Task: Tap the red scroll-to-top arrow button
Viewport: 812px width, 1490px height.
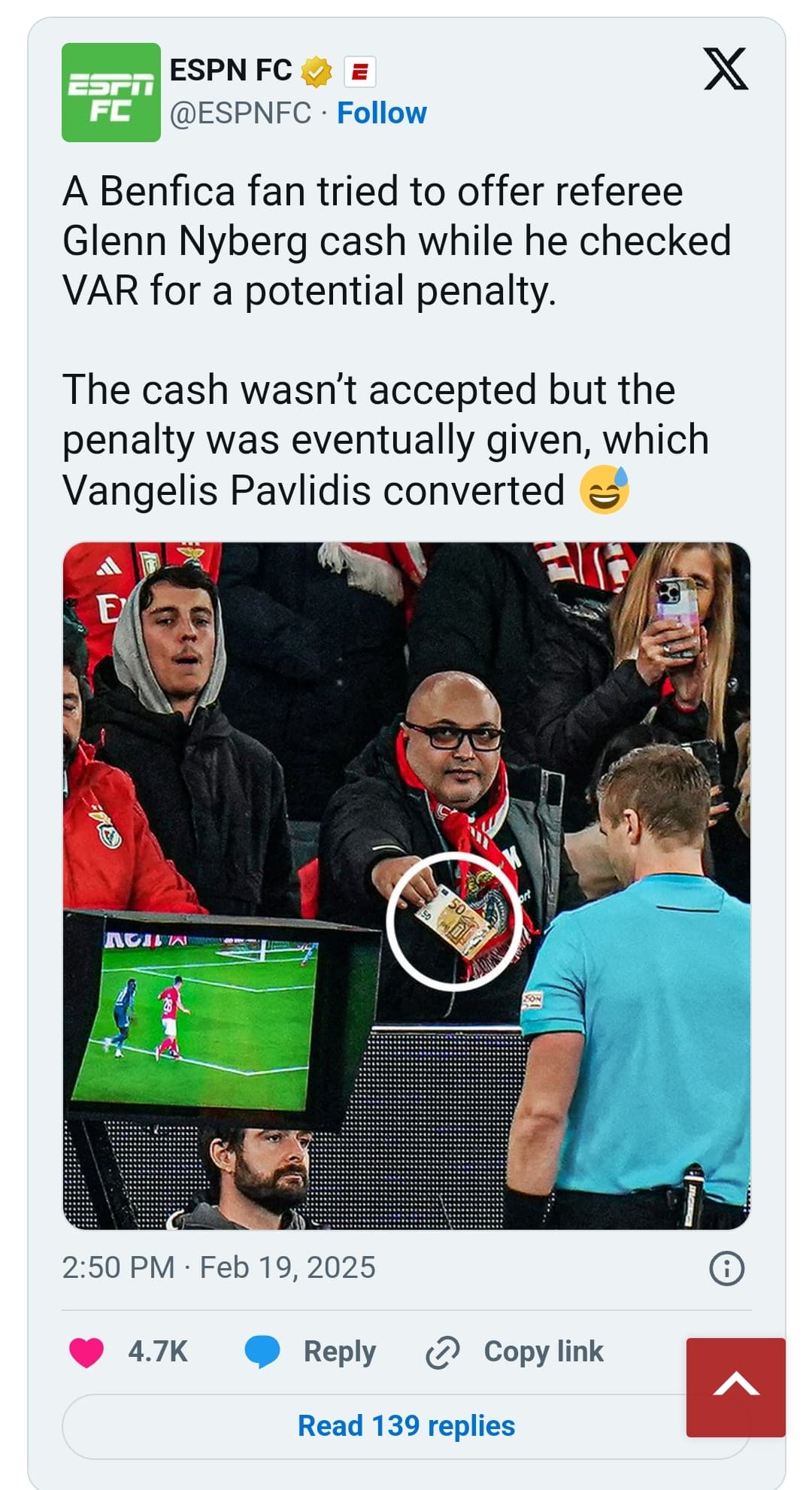Action: point(736,1388)
